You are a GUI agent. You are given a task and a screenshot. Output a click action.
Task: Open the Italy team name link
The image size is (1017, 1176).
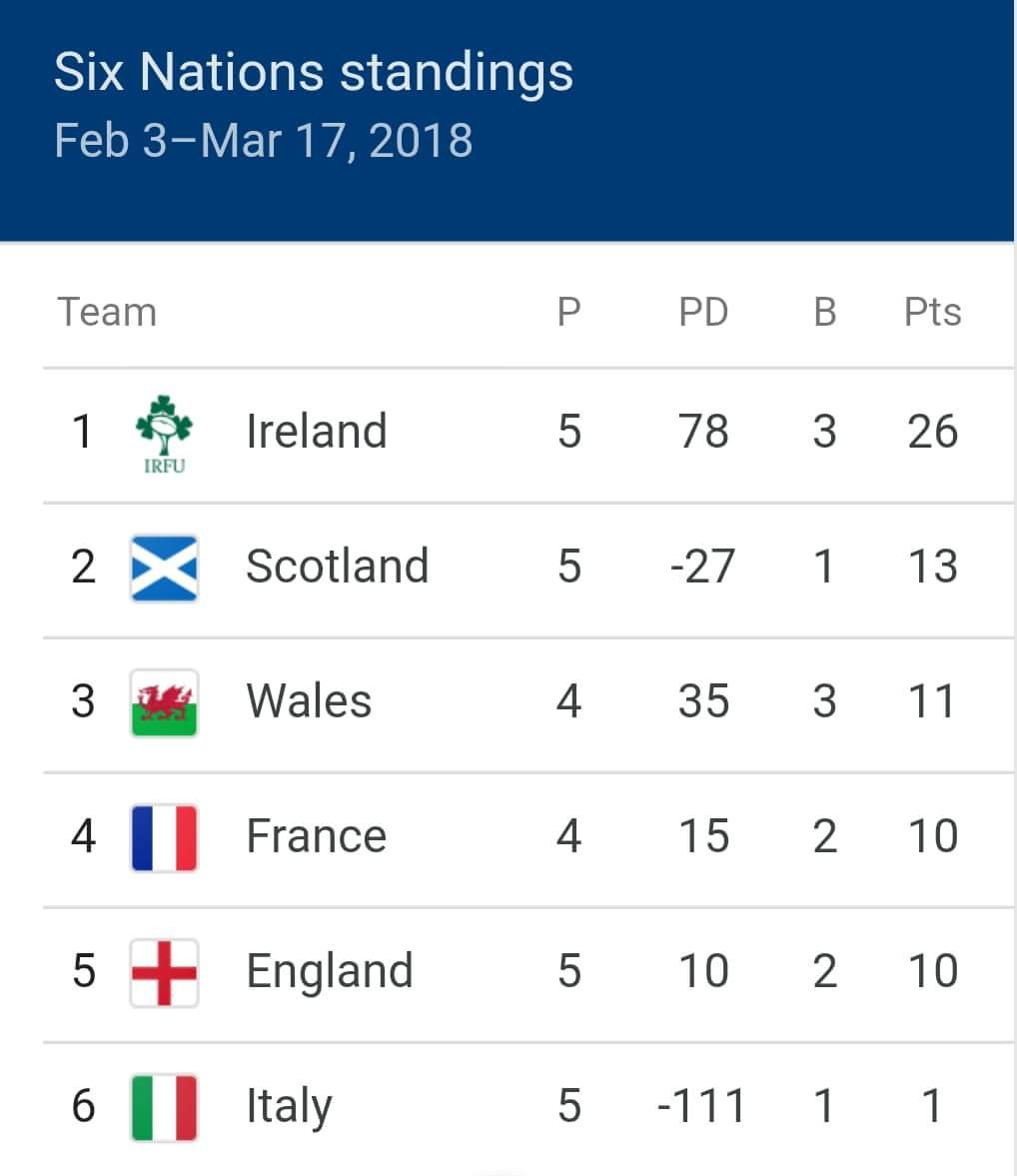[289, 1106]
